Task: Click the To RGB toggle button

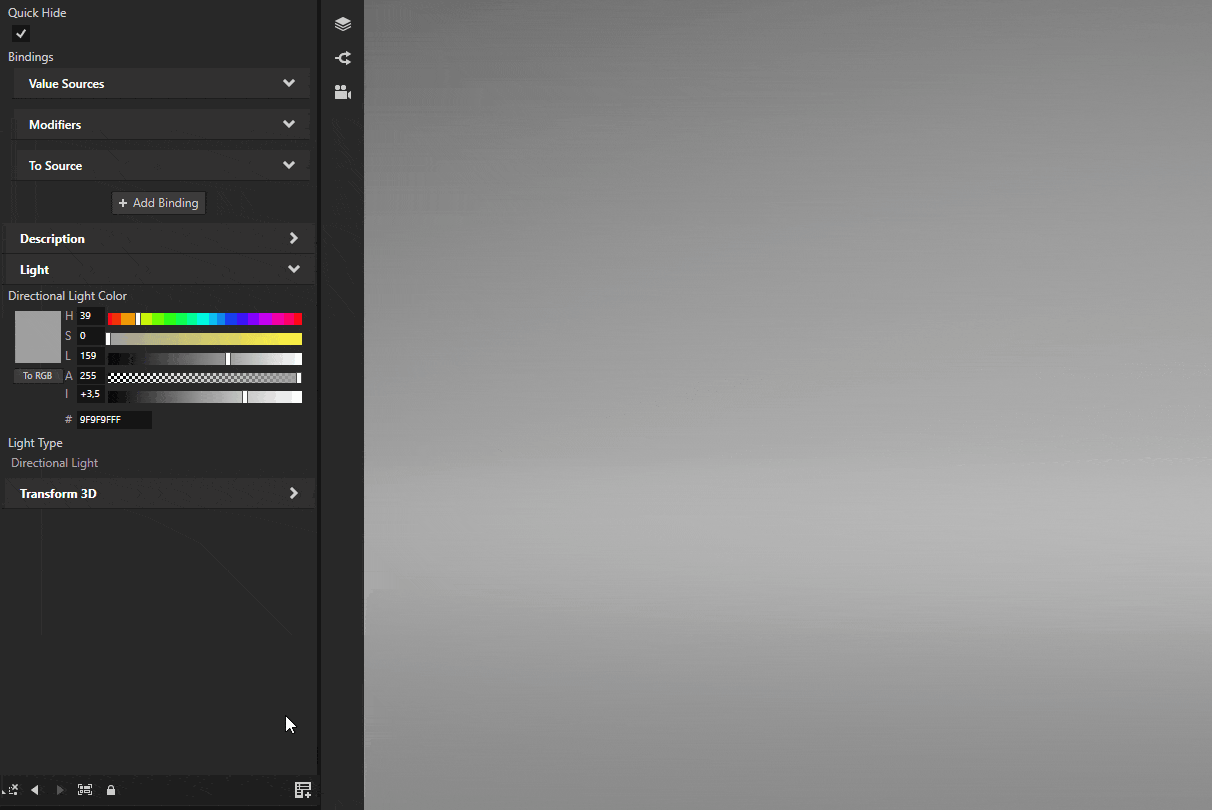Action: [37, 375]
